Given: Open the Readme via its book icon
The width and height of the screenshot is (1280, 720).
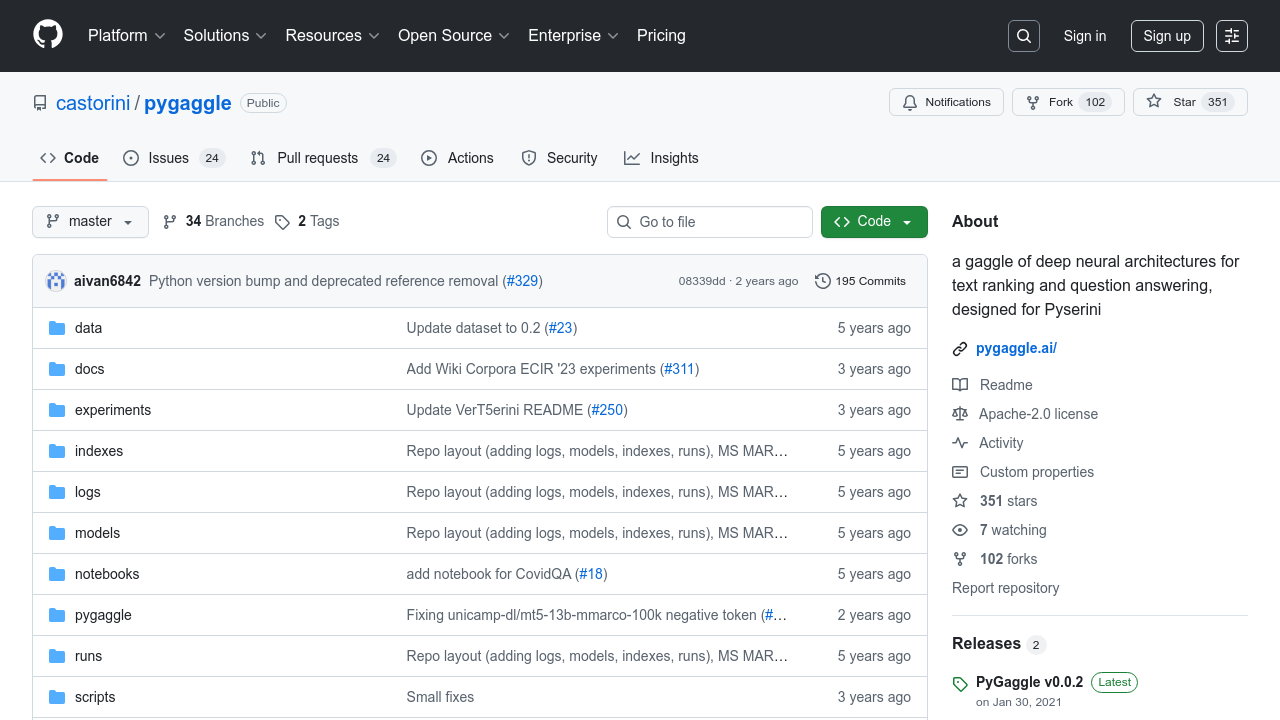Looking at the screenshot, I should pyautogui.click(x=960, y=384).
